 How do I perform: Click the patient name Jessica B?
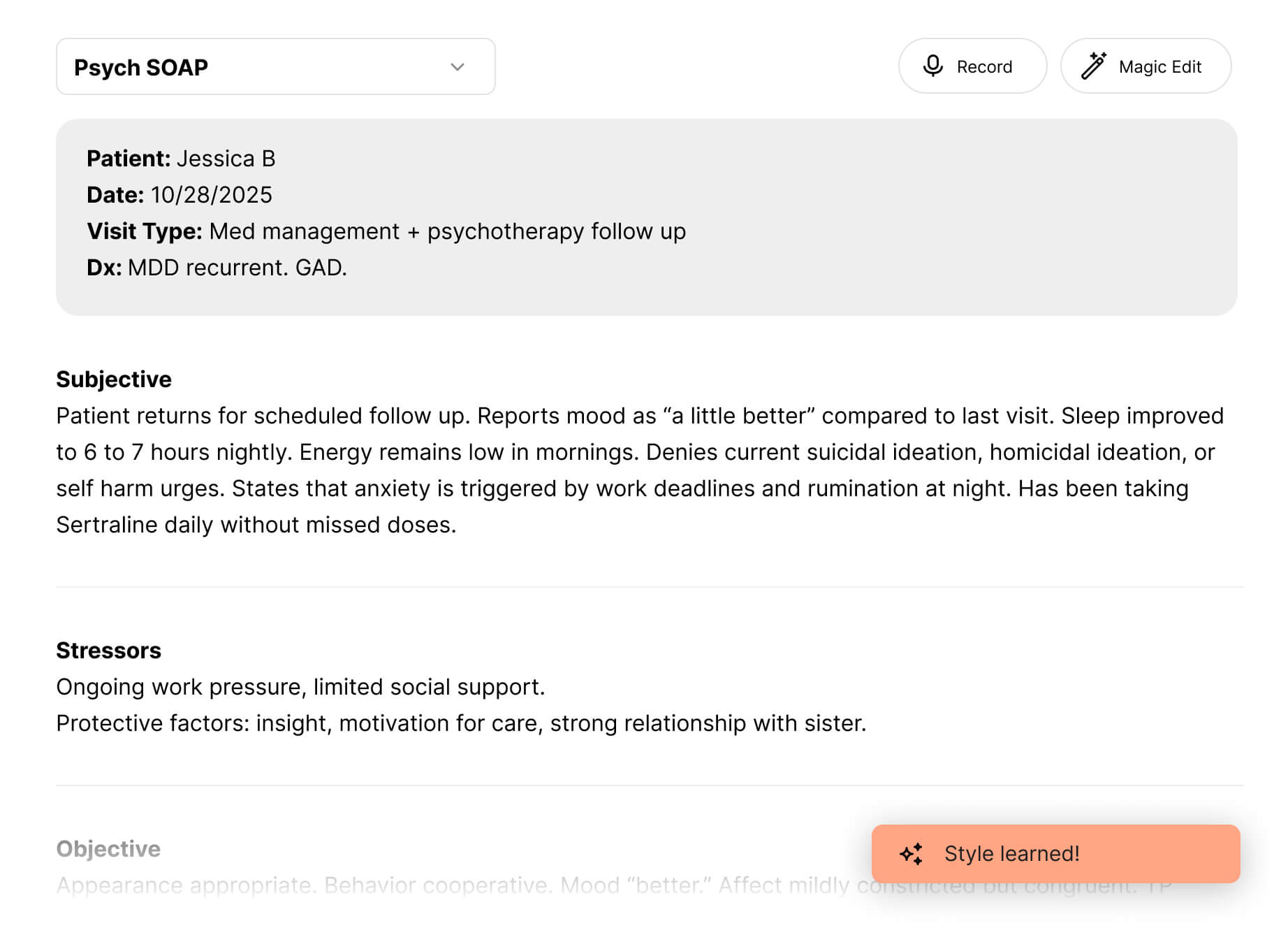(x=226, y=159)
